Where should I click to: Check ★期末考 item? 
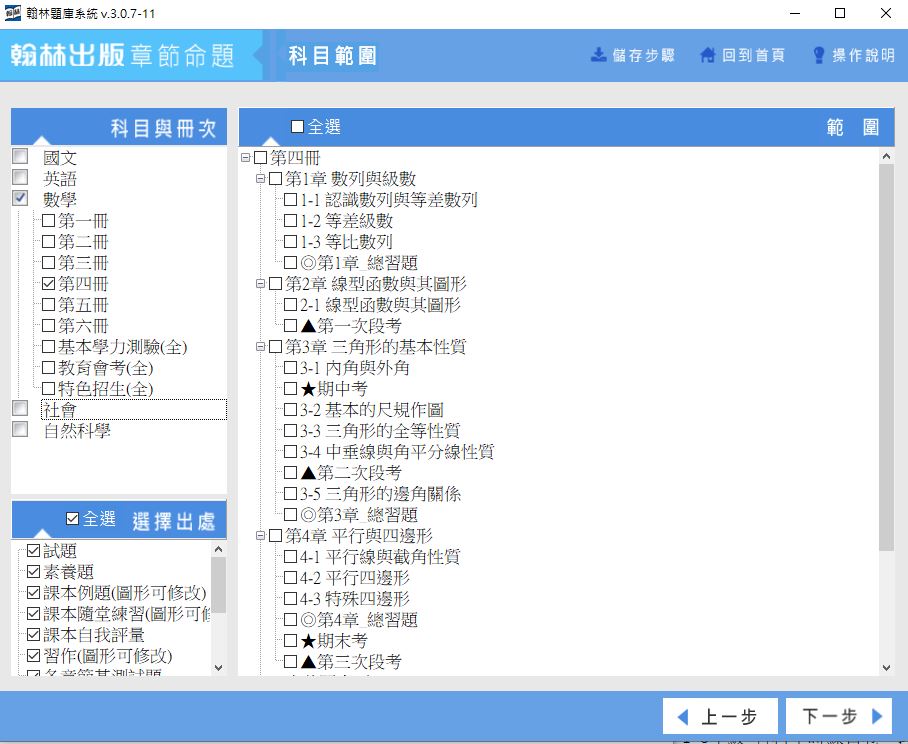pyautogui.click(x=291, y=640)
